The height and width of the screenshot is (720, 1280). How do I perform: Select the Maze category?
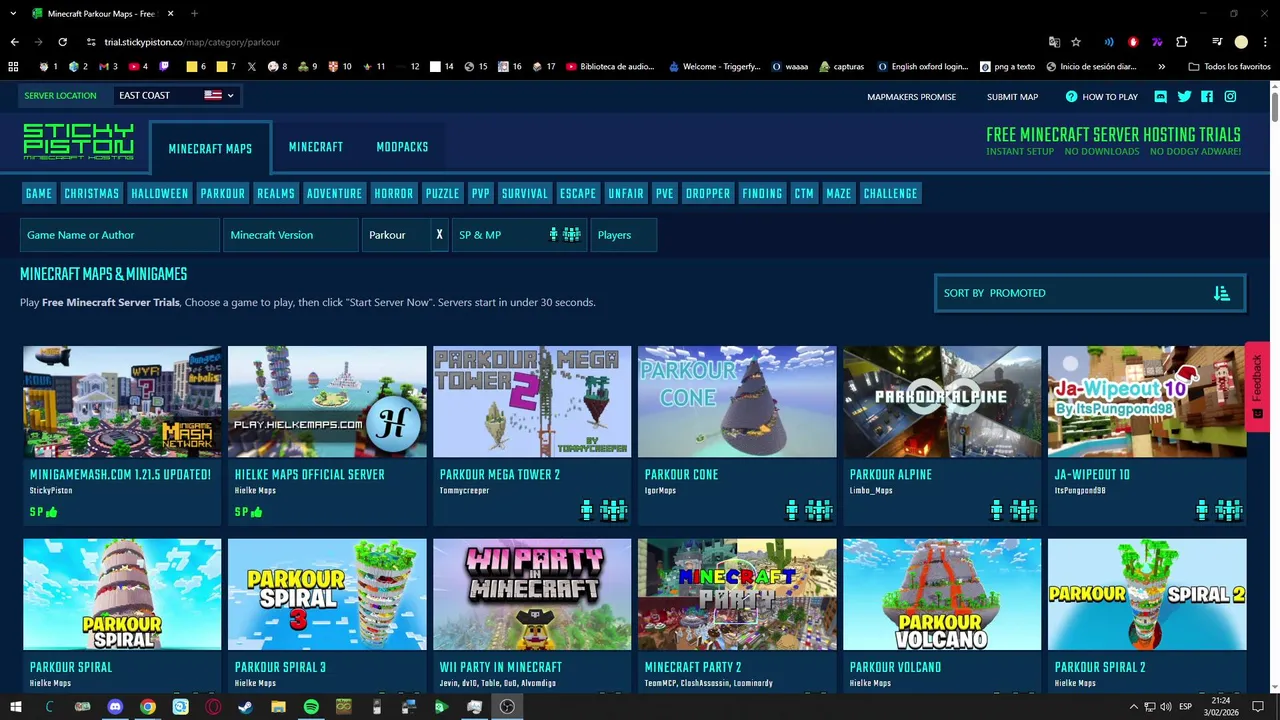point(839,194)
